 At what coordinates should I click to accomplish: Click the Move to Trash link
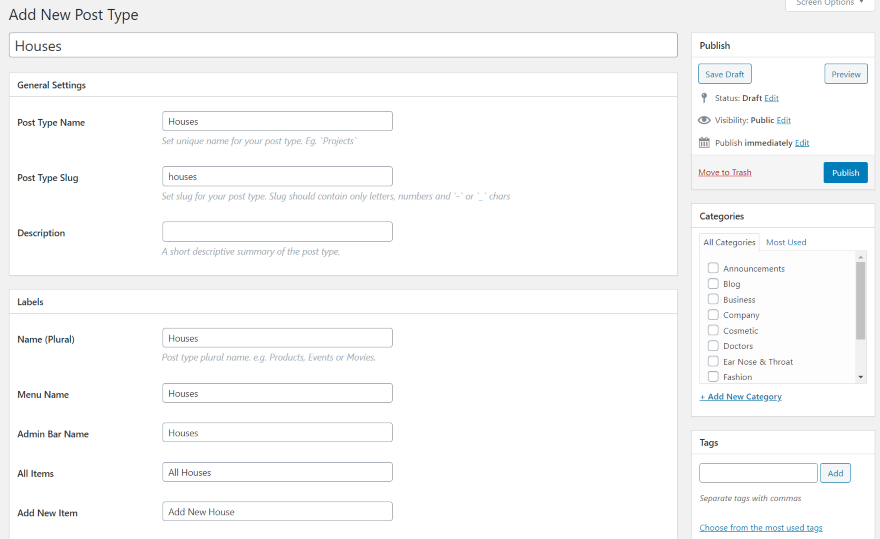click(x=725, y=172)
